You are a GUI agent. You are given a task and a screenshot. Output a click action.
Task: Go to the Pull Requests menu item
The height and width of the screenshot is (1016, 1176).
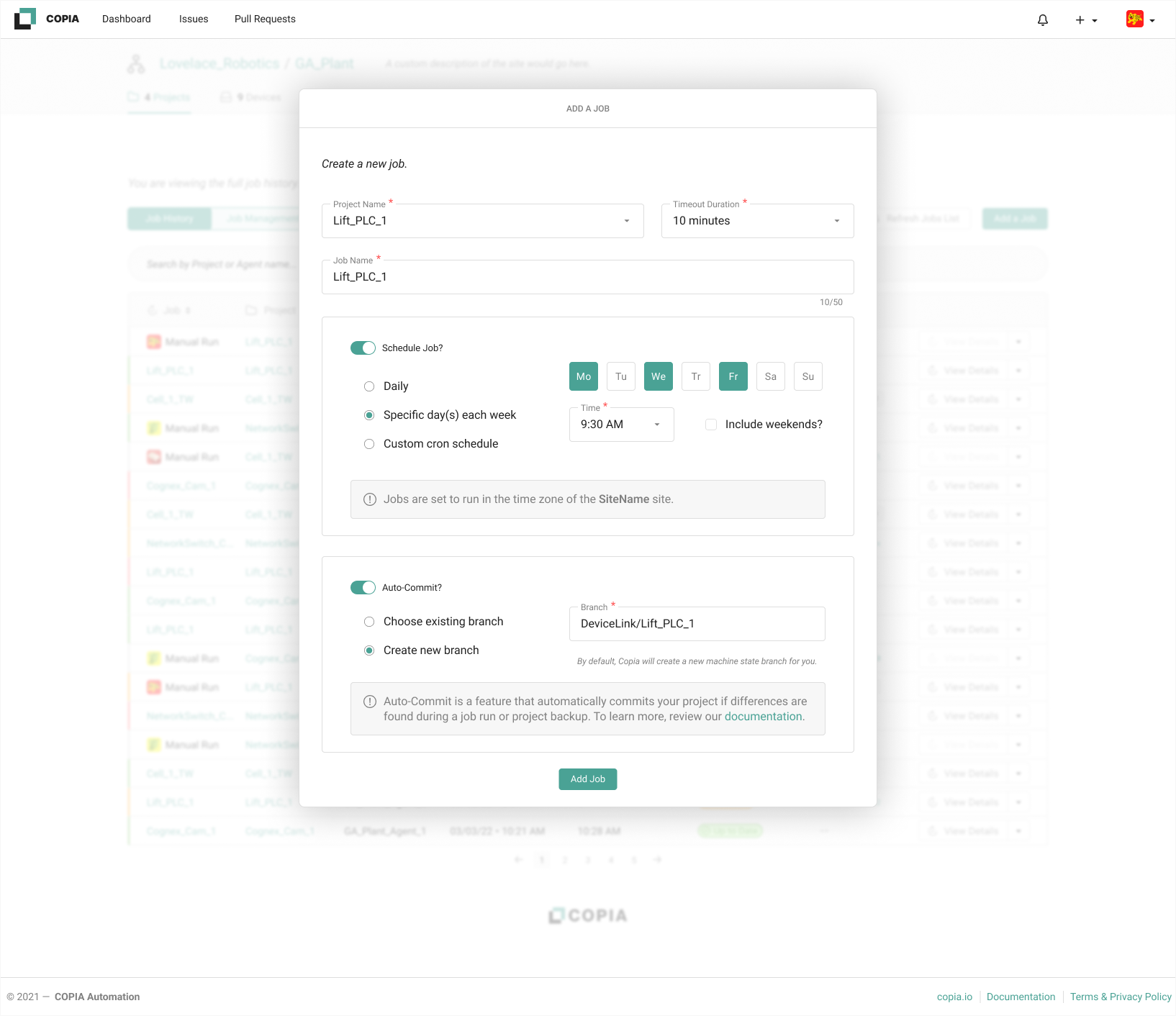(265, 19)
